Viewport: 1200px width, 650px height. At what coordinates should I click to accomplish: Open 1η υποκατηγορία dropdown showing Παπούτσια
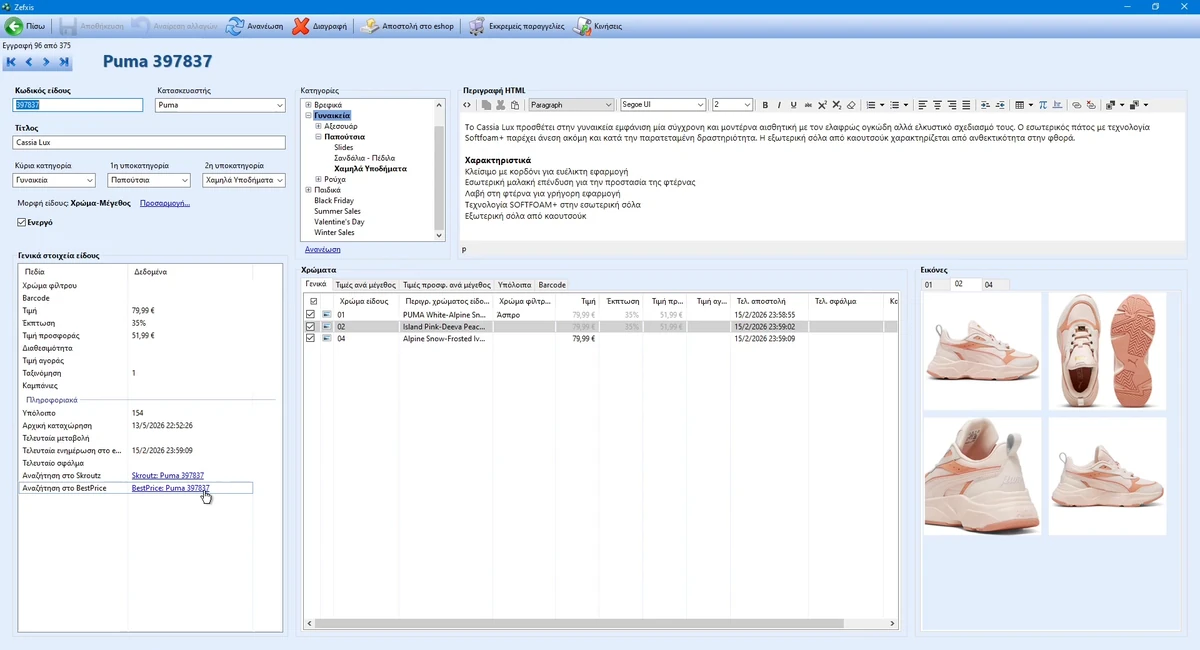point(149,180)
